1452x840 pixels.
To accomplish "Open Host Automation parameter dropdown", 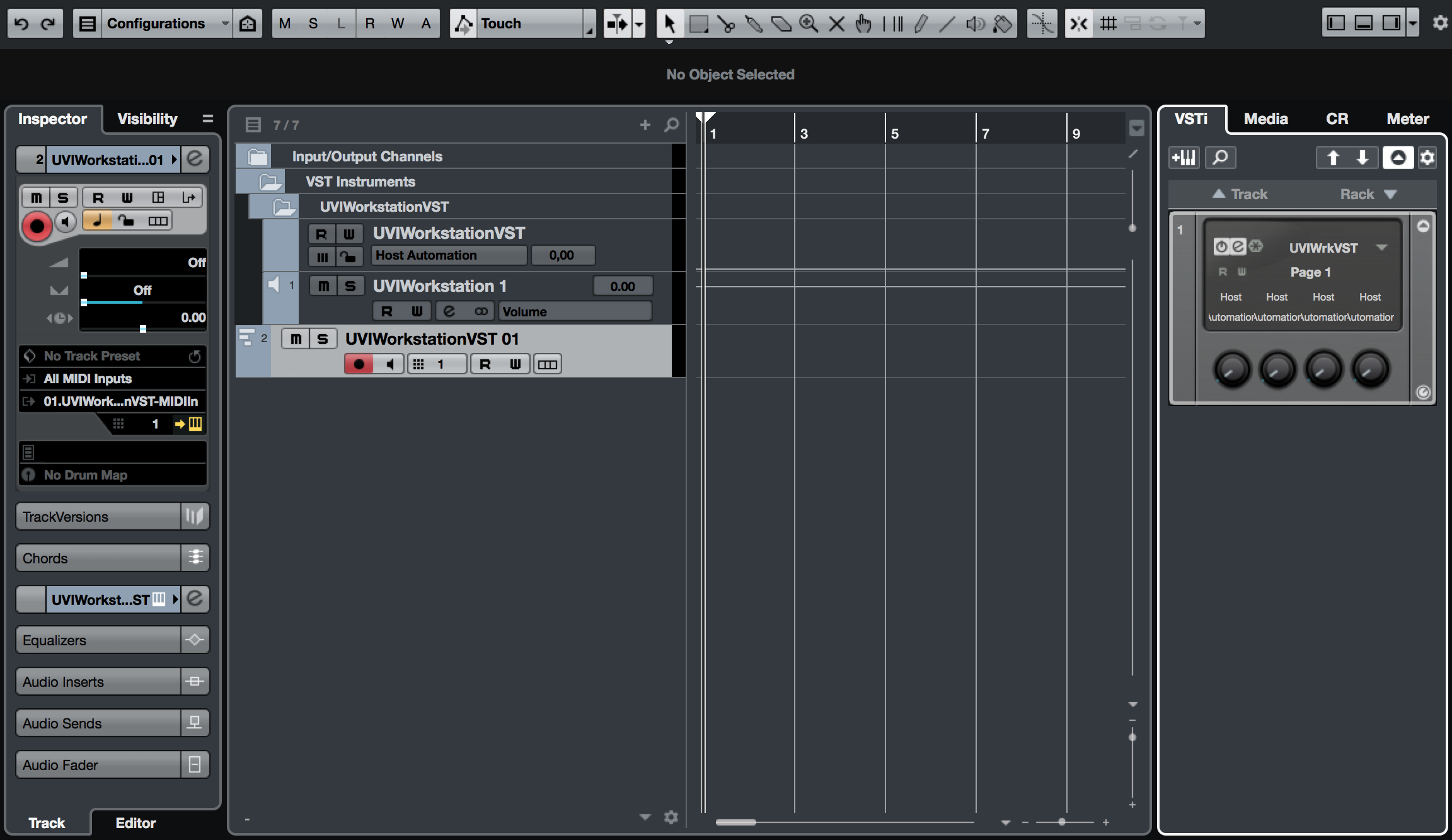I will (449, 255).
